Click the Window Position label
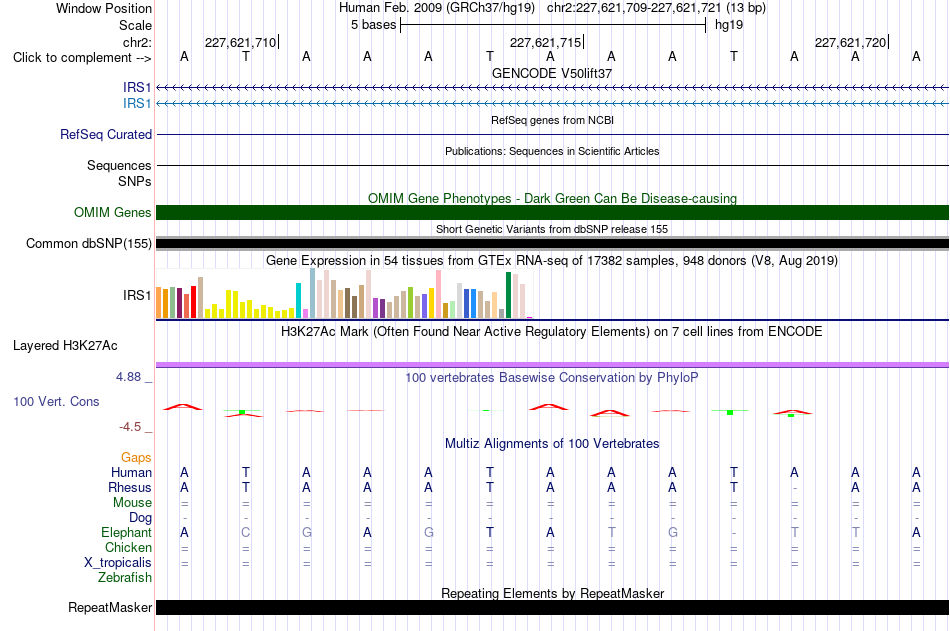 pyautogui.click(x=104, y=8)
